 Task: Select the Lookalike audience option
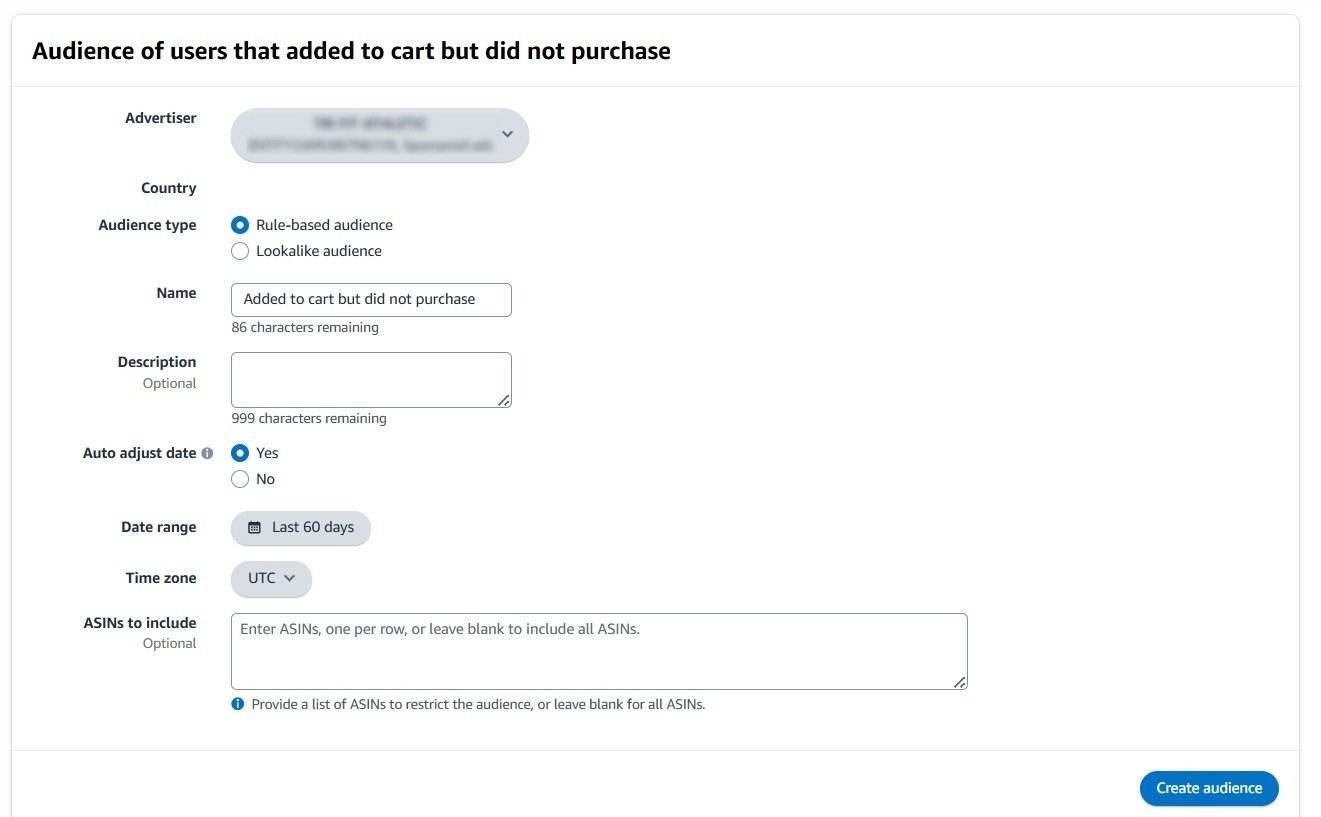click(240, 251)
